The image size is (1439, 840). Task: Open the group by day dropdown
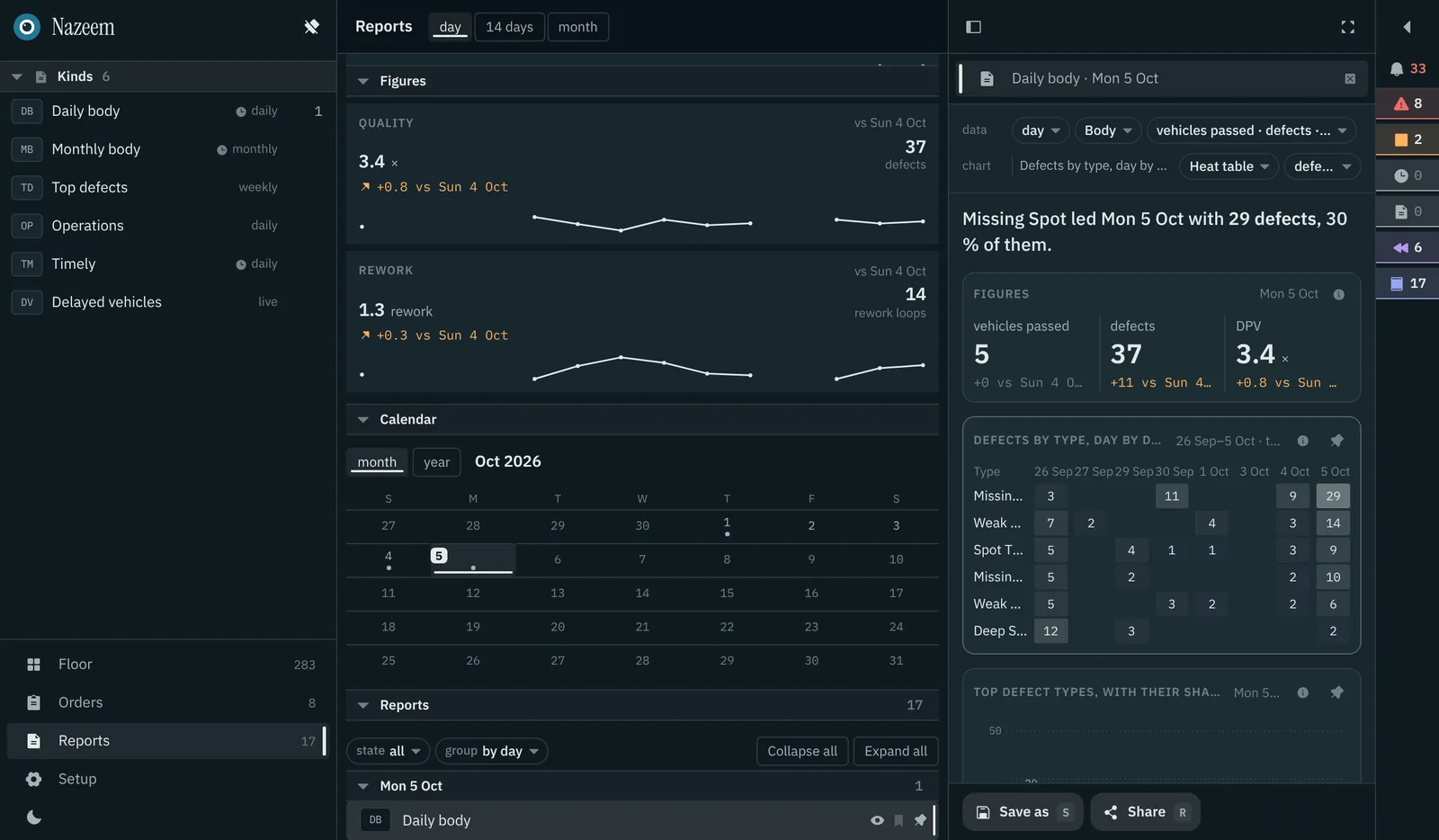(x=492, y=751)
